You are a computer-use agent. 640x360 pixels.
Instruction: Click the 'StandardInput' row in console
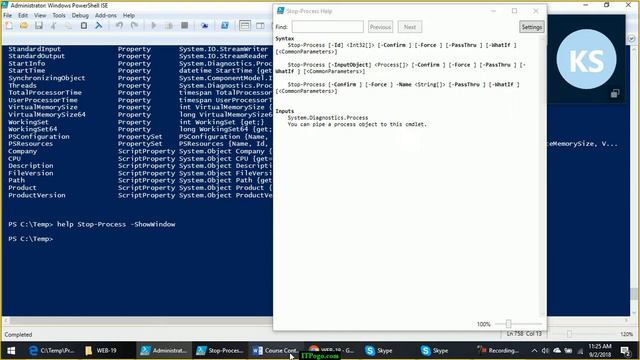(140, 49)
